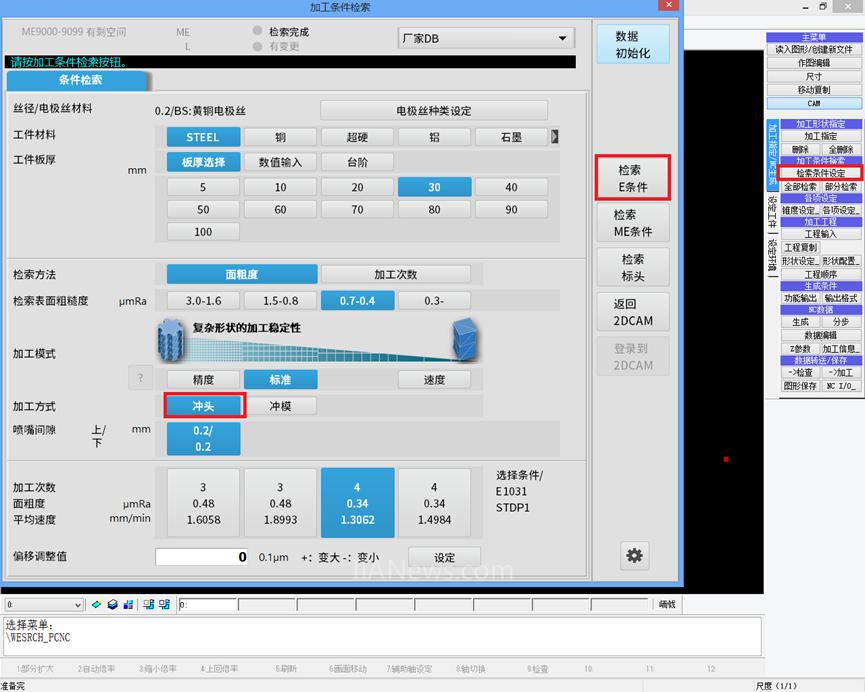Click CAM in the main menu panel
The width and height of the screenshot is (865, 692).
pos(814,103)
